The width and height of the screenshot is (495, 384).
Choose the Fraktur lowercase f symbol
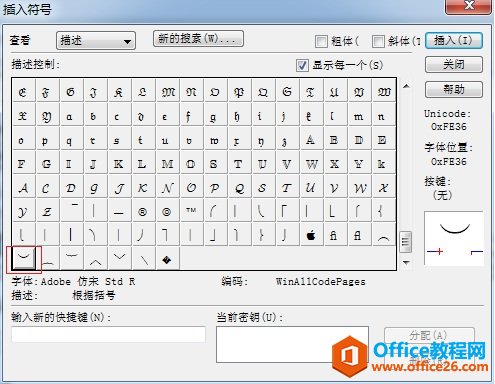point(191,116)
